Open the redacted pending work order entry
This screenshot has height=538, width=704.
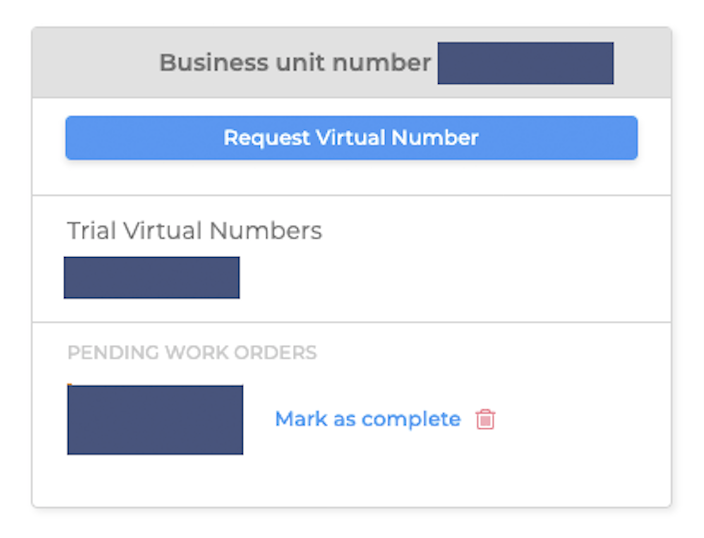tap(155, 419)
